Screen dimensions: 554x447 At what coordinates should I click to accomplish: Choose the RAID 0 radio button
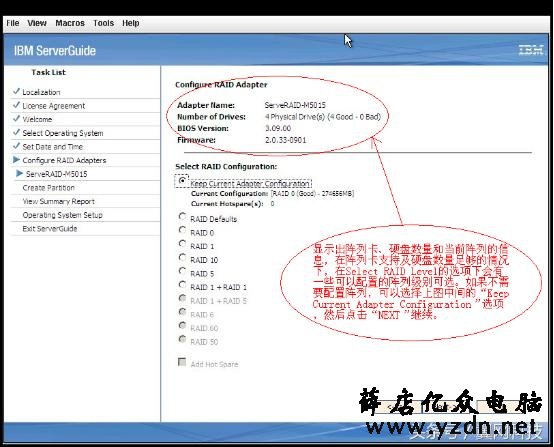[182, 230]
